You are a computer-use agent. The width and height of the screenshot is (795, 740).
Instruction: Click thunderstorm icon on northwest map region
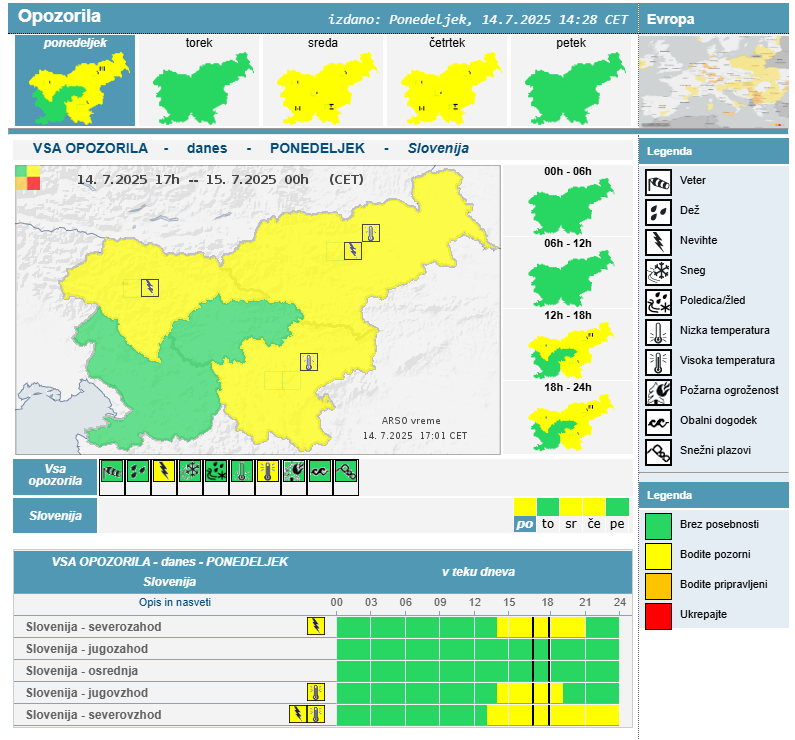click(150, 288)
